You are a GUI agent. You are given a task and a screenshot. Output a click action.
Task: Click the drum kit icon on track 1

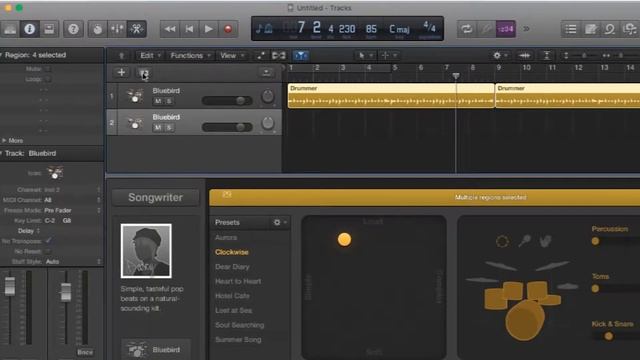135,96
